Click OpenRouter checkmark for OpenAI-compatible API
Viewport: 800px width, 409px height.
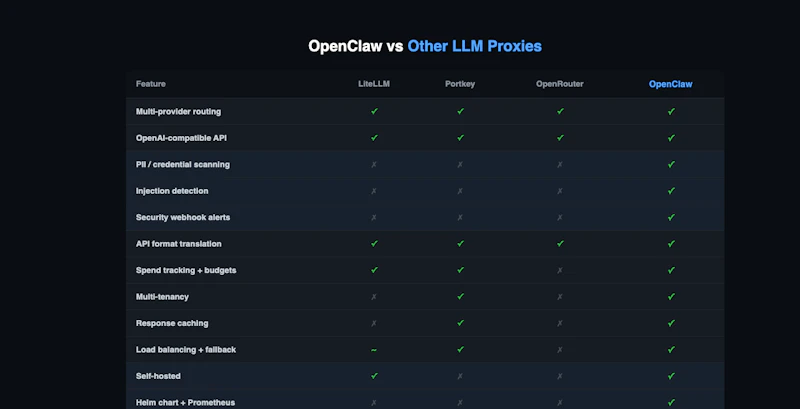[x=560, y=138]
